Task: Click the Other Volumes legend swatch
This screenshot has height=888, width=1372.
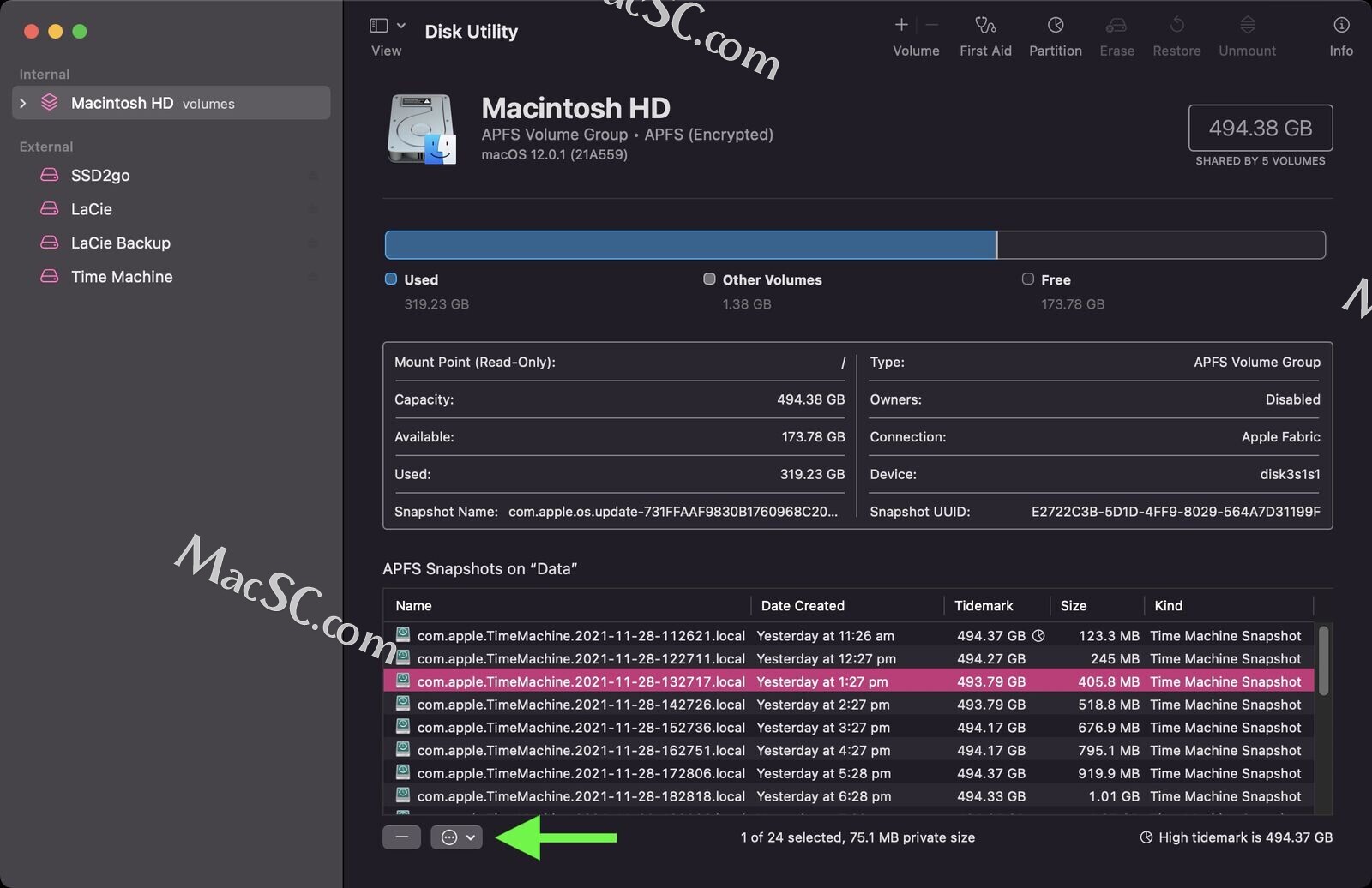Action: [709, 279]
